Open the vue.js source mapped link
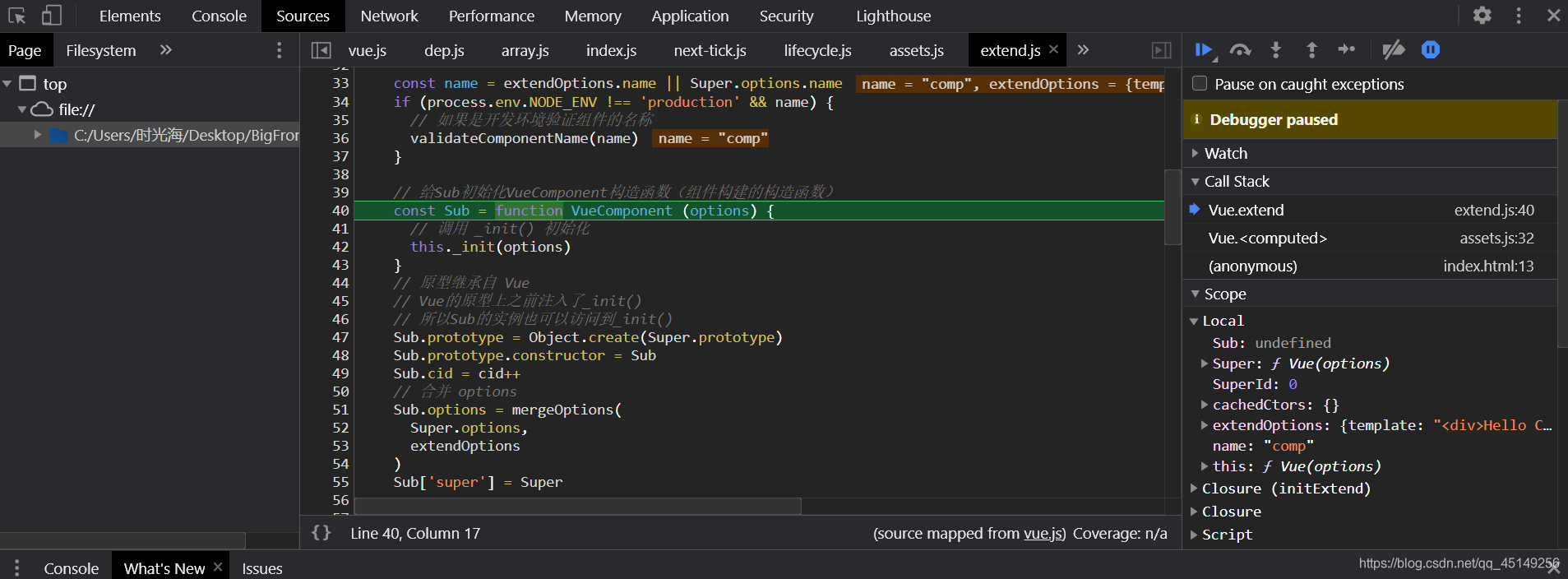 [x=1042, y=533]
